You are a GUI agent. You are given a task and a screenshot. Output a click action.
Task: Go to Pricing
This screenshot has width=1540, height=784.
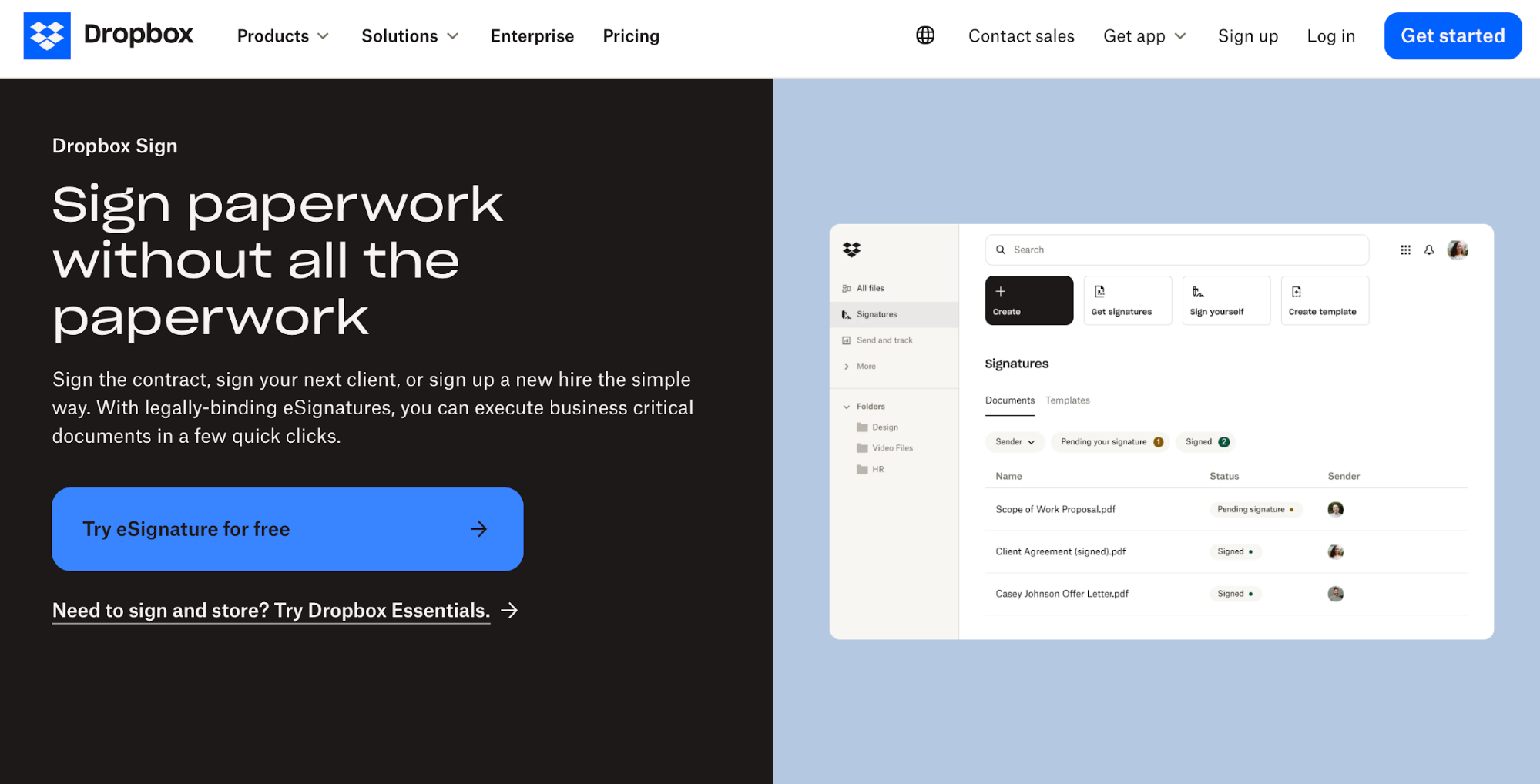click(x=631, y=36)
